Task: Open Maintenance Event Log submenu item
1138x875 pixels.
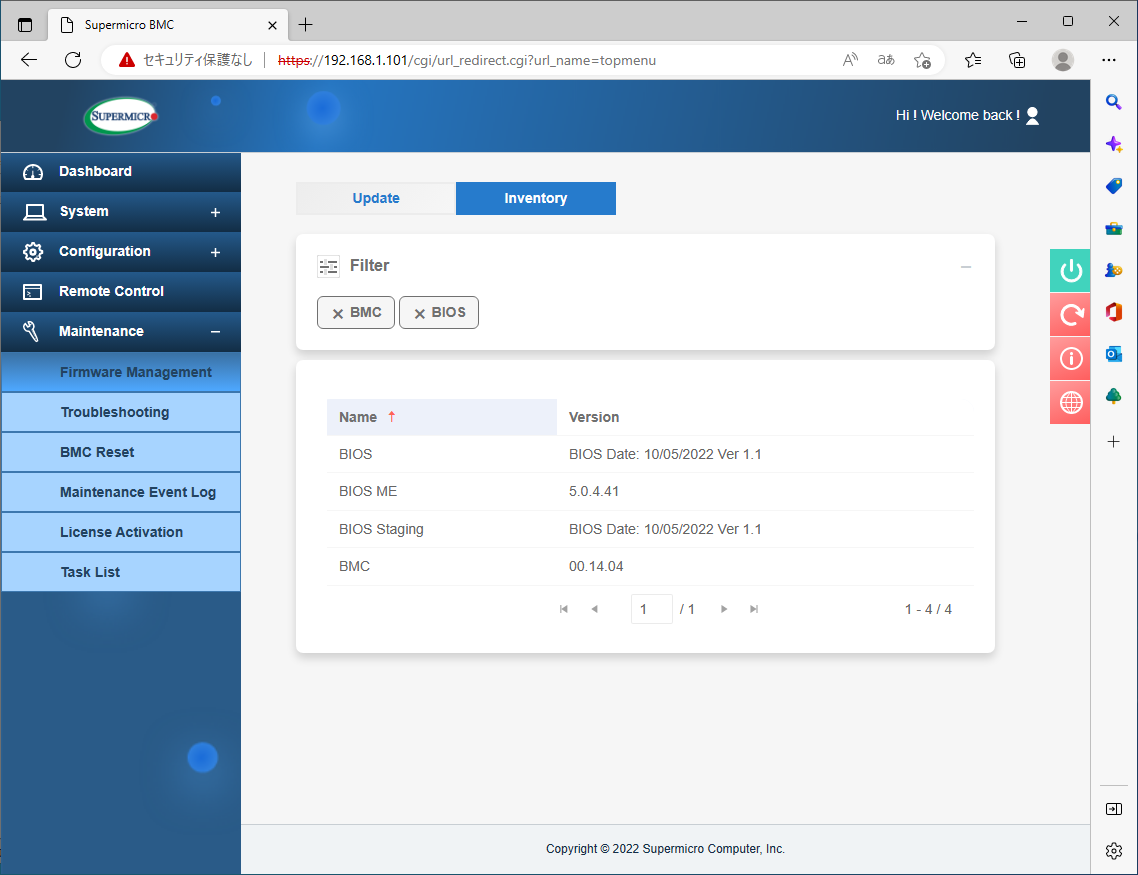Action: tap(120, 492)
